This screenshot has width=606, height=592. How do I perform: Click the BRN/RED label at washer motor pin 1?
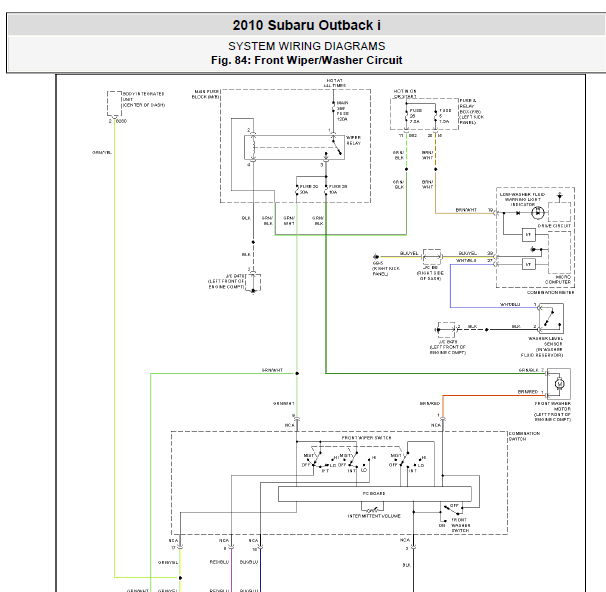coord(528,392)
